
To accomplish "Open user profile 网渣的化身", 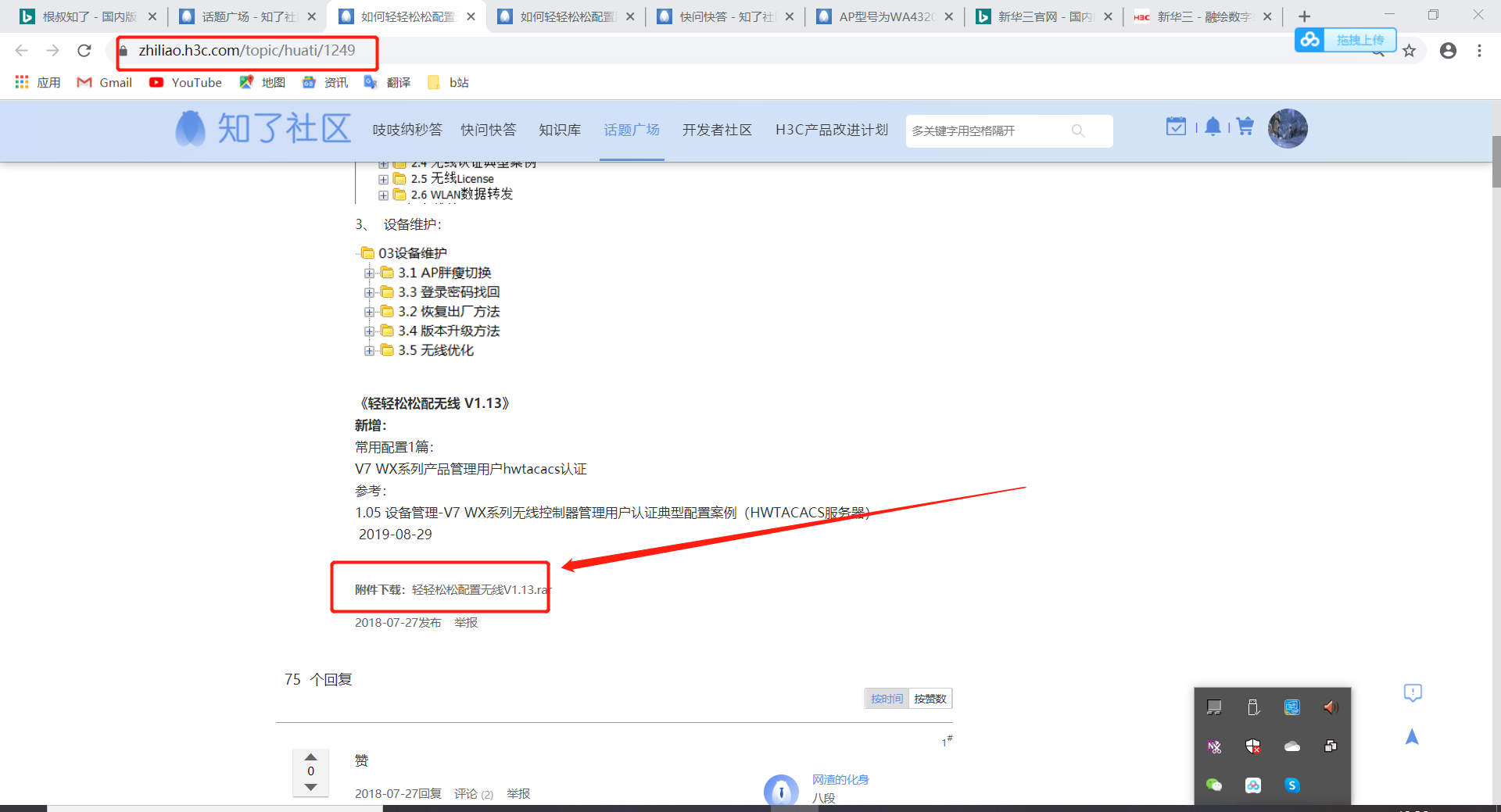I will (x=840, y=780).
